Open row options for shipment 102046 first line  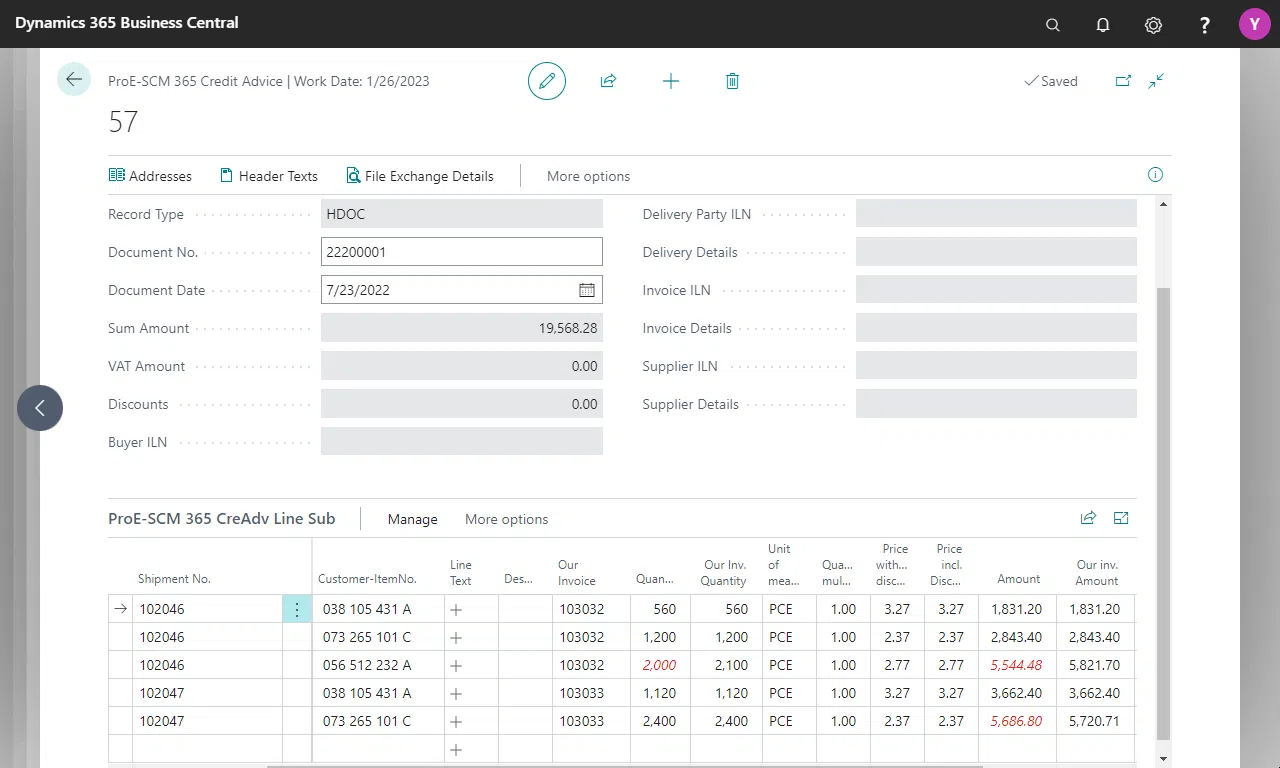point(297,609)
